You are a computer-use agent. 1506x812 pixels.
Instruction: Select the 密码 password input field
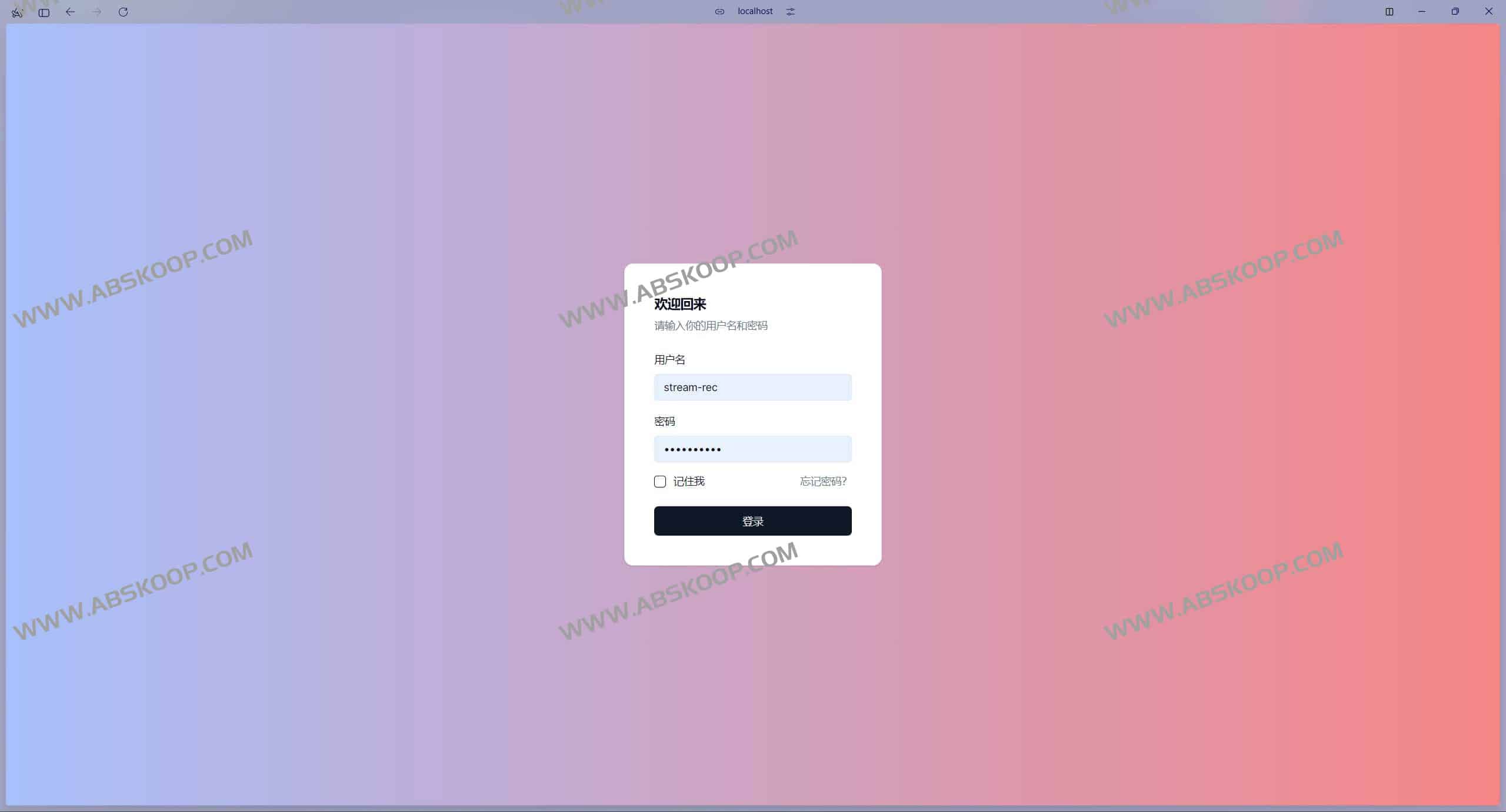752,449
